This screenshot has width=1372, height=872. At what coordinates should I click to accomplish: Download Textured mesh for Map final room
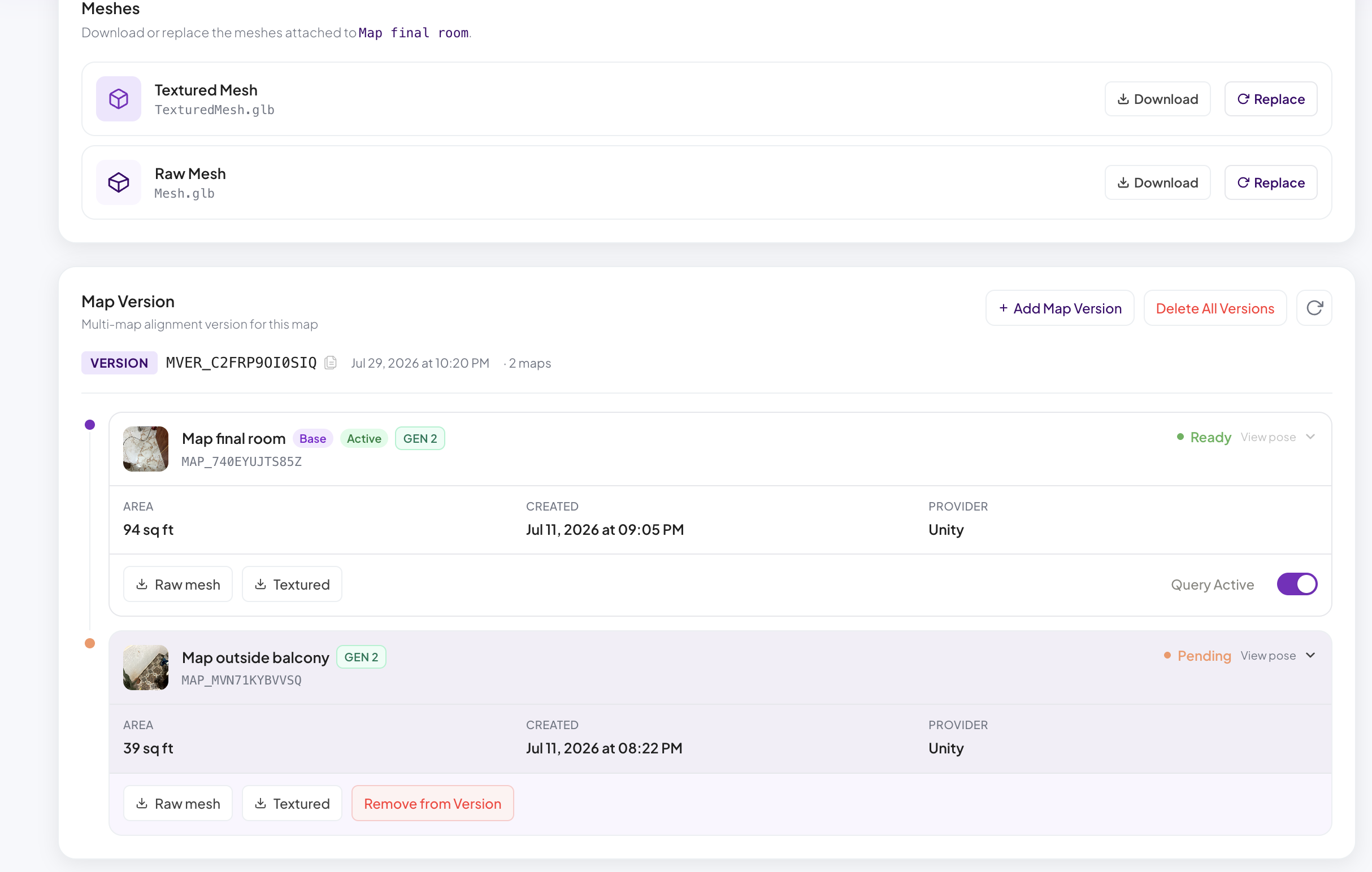[292, 584]
